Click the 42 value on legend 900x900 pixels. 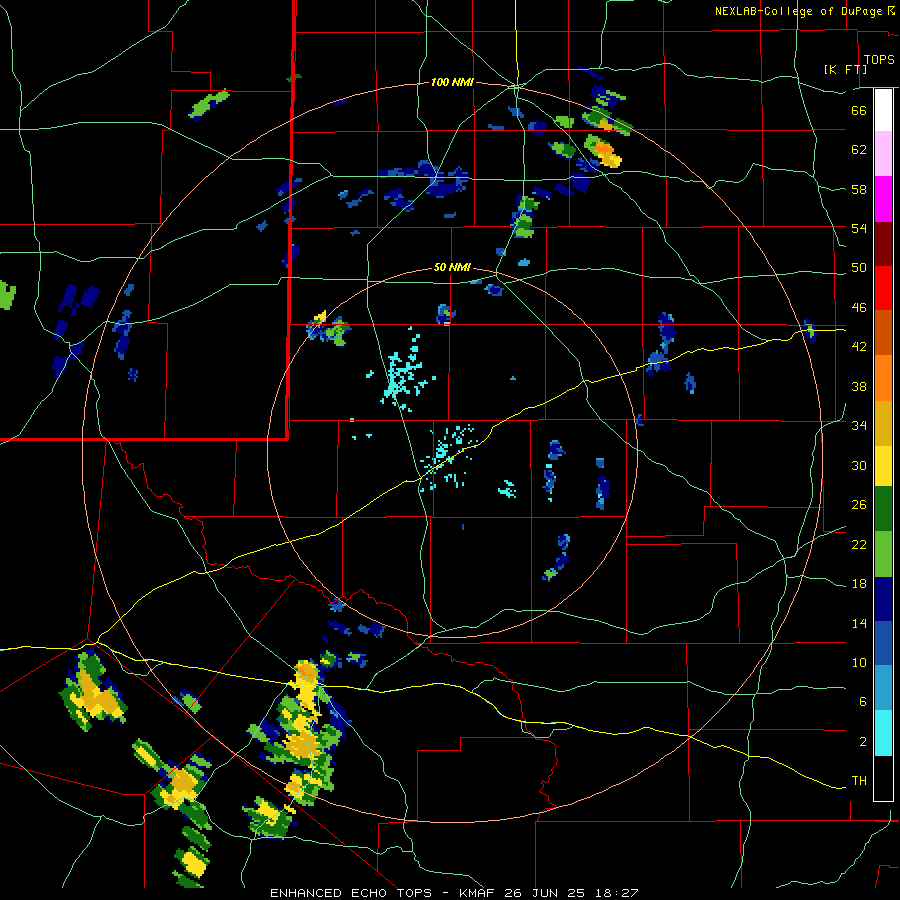pyautogui.click(x=859, y=347)
